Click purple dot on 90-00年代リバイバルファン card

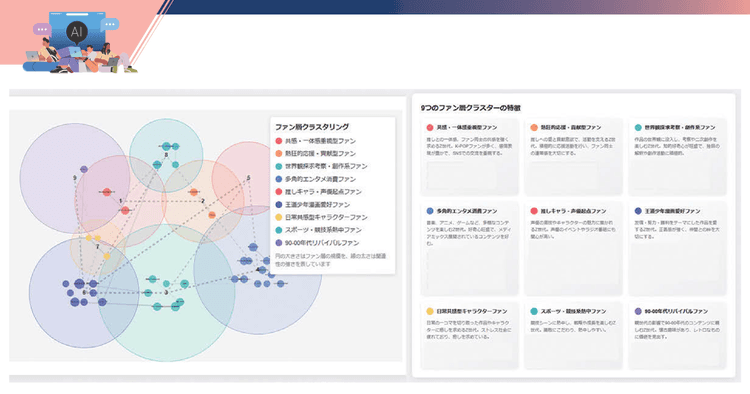(638, 311)
